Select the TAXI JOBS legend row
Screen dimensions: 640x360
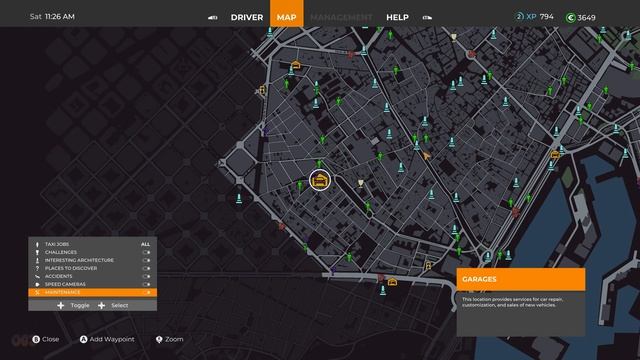click(x=93, y=244)
